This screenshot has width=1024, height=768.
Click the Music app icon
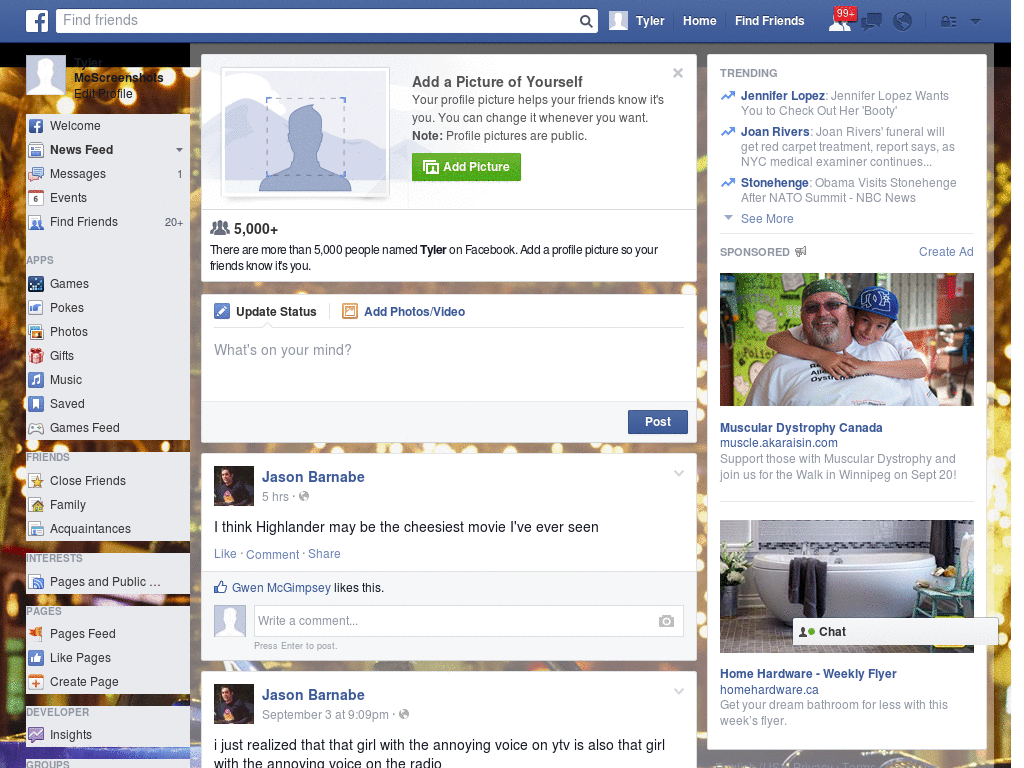pyautogui.click(x=36, y=380)
